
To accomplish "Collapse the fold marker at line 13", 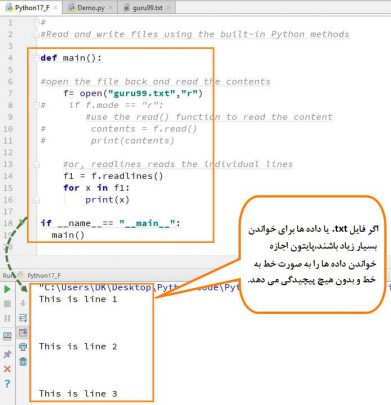I will [36, 164].
